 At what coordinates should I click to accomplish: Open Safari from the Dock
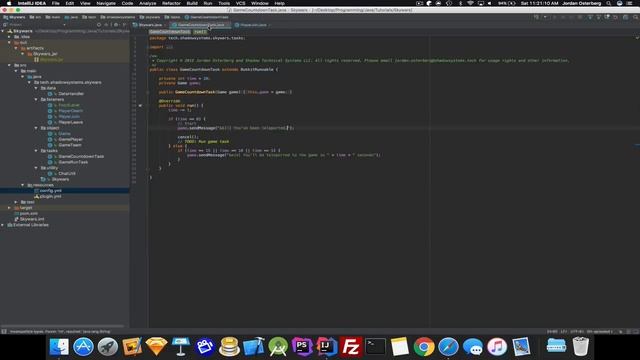pos(448,347)
